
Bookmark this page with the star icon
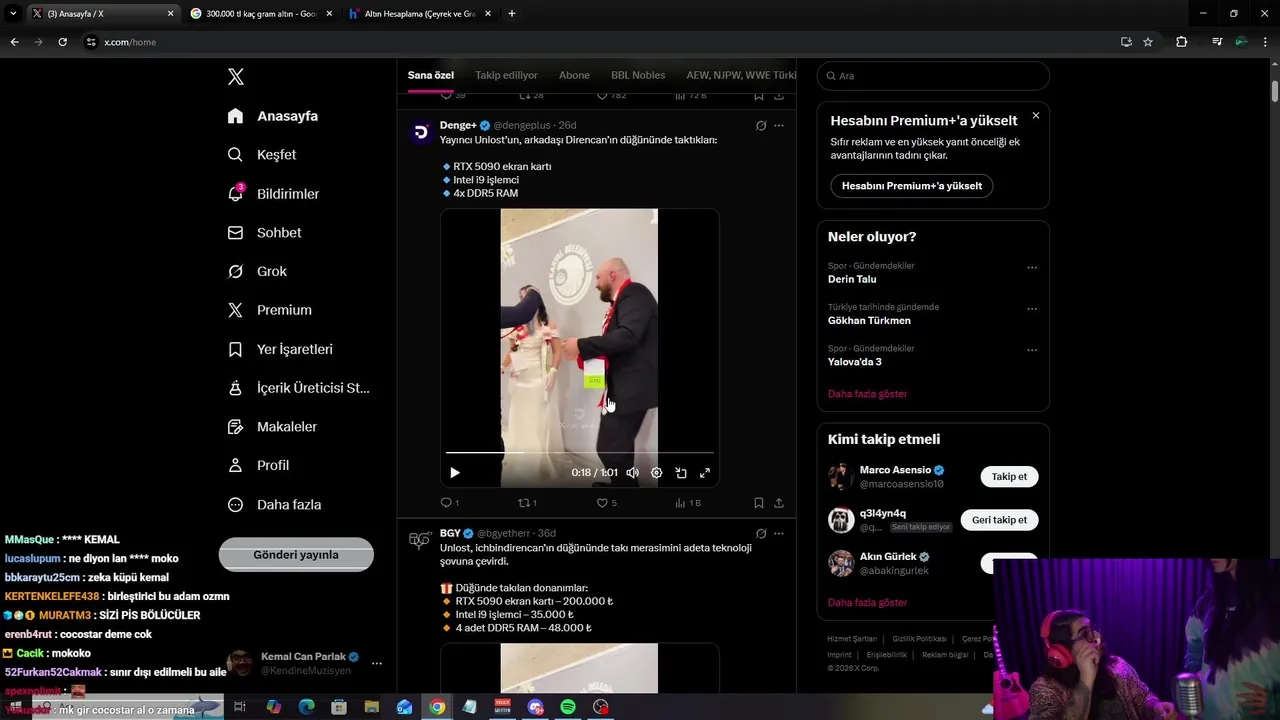[1148, 42]
